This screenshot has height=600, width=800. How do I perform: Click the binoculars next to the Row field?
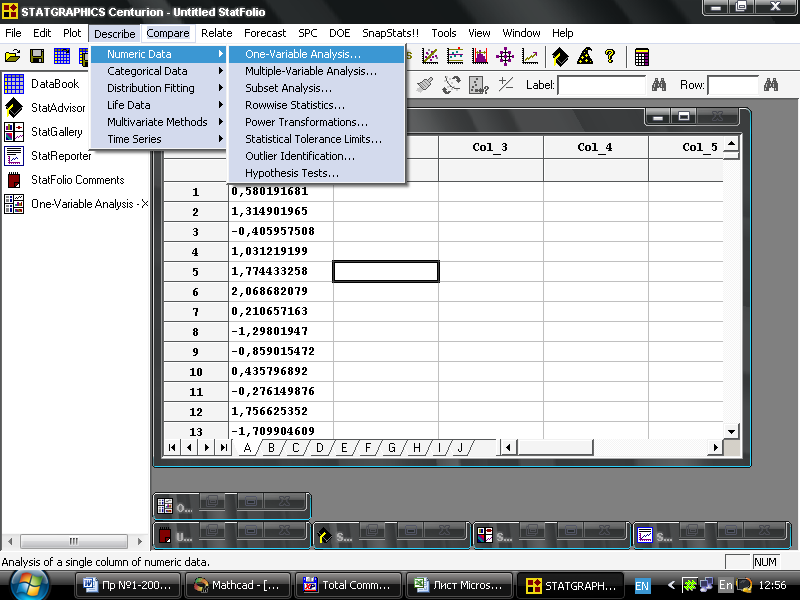(x=771, y=85)
